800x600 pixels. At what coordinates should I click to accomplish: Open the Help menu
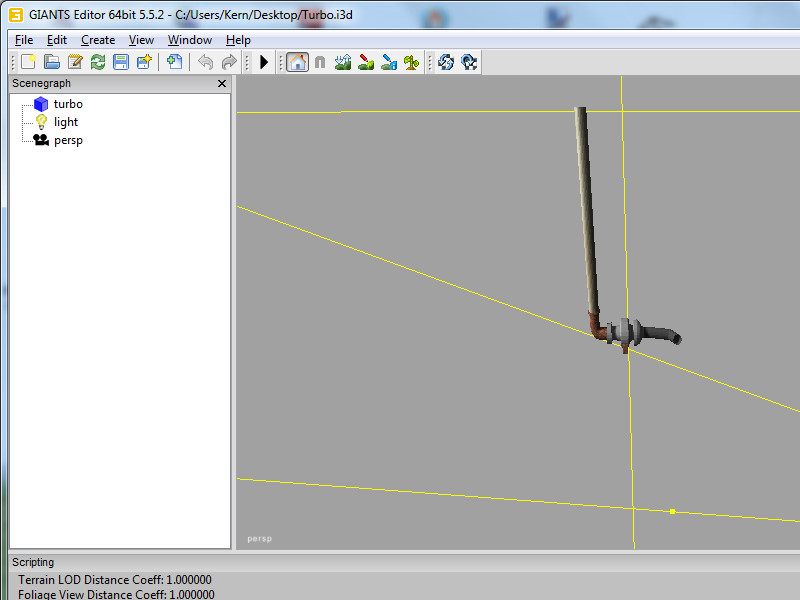point(238,40)
